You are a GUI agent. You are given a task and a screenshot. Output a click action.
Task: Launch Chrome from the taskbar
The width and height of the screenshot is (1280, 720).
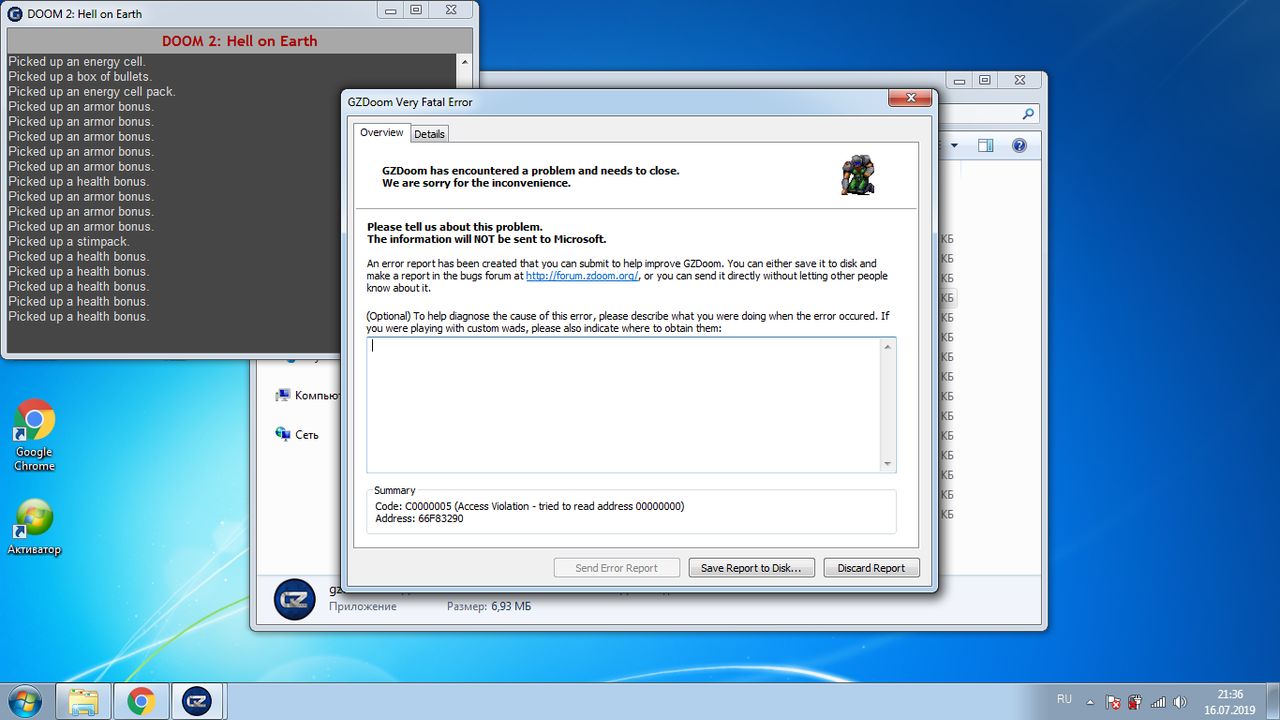tap(141, 702)
